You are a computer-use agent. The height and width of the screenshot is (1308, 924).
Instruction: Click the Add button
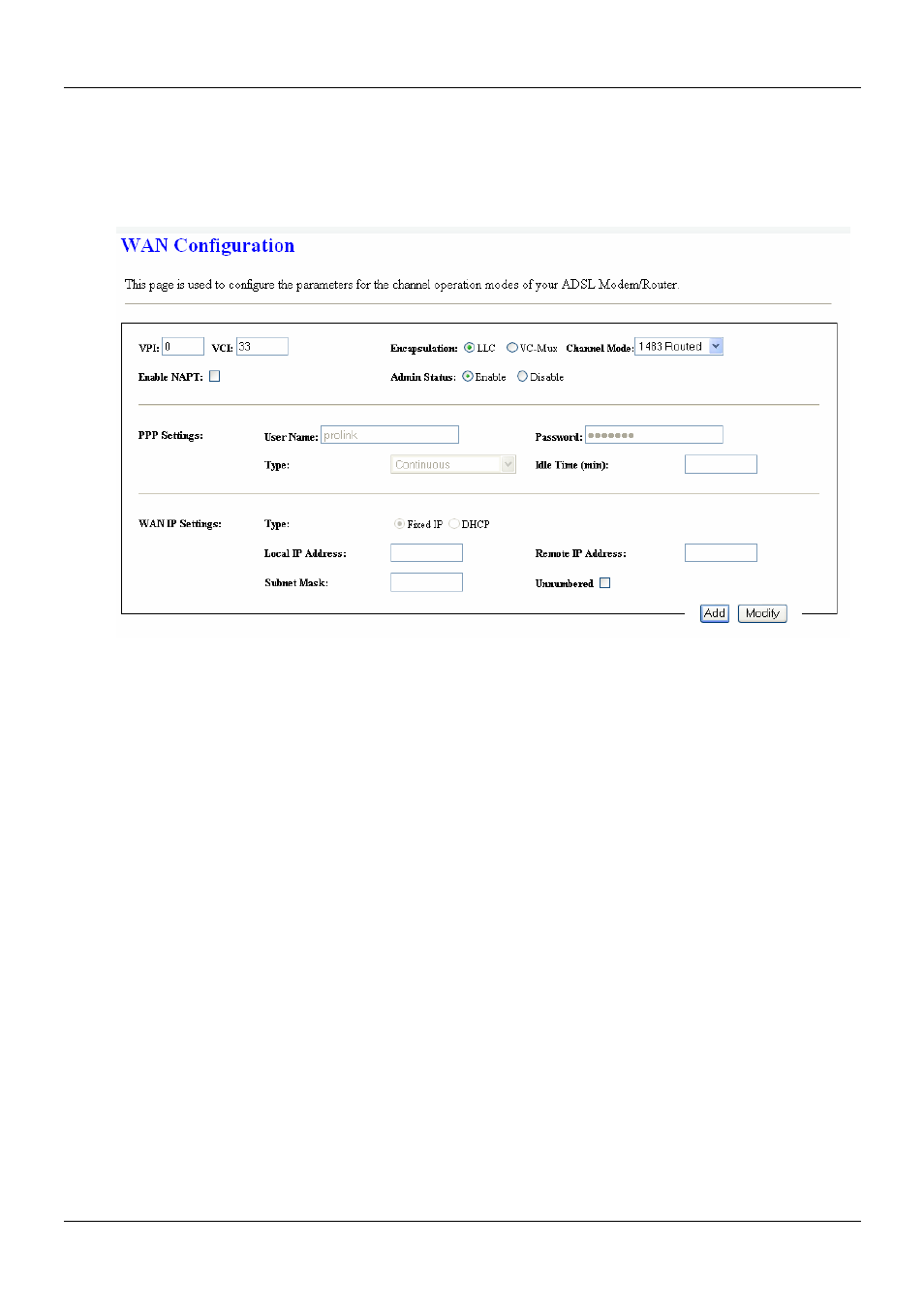[715, 613]
